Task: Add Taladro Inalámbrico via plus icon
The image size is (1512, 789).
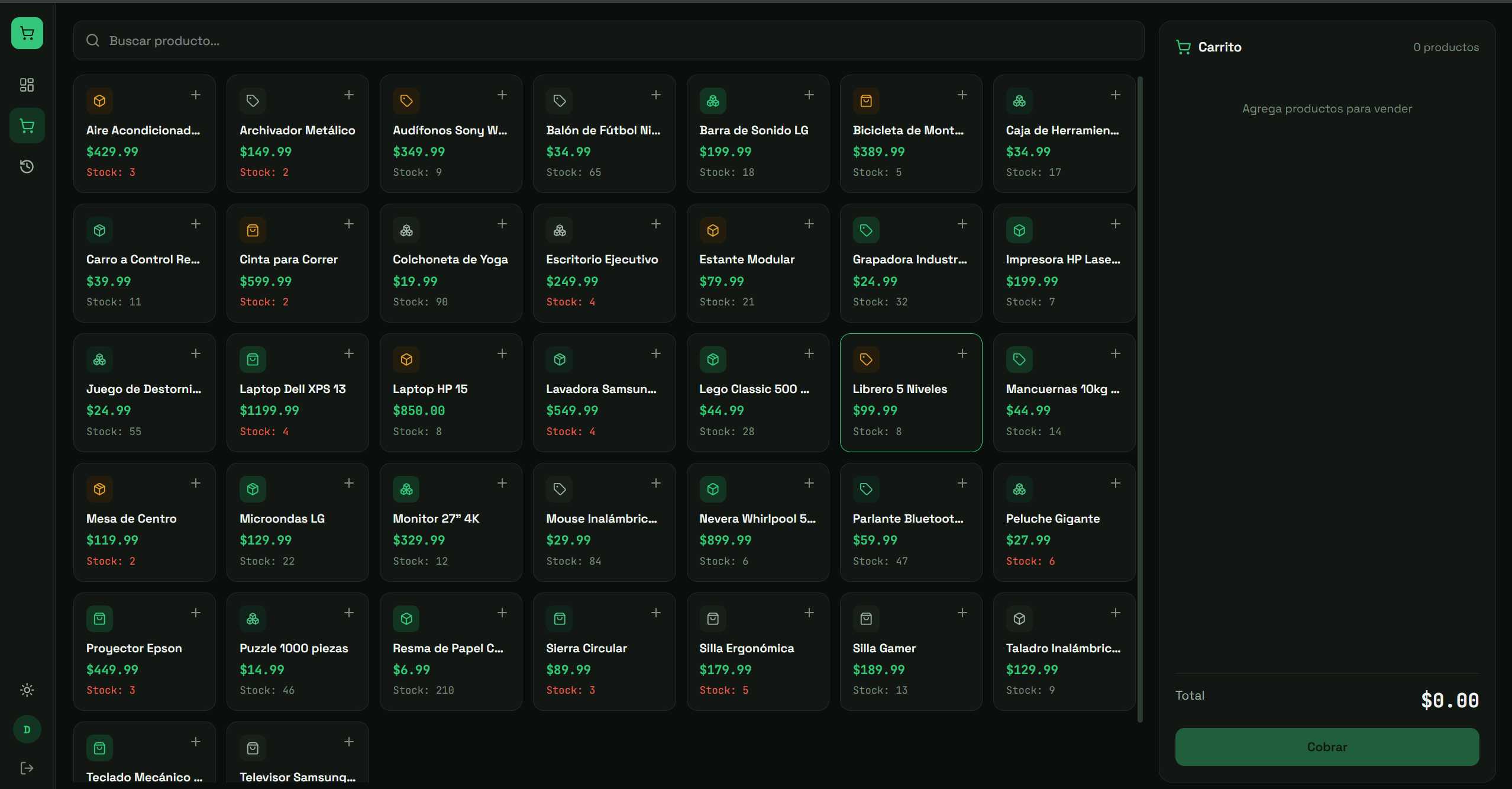Action: point(1116,613)
